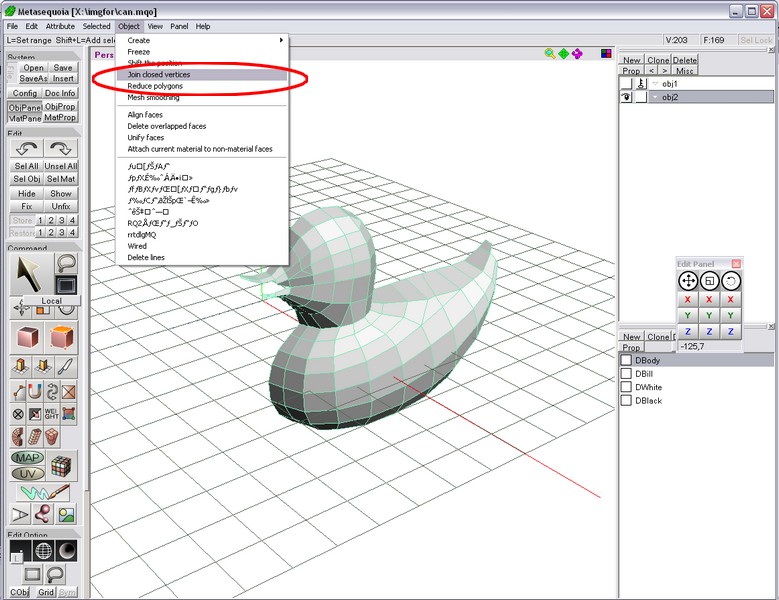Open the Panel menu
This screenshot has width=779, height=600.
(x=178, y=26)
